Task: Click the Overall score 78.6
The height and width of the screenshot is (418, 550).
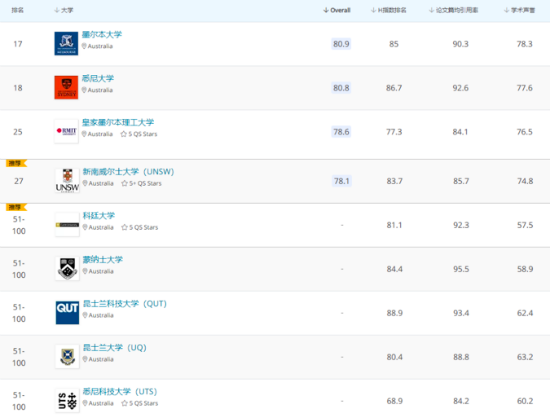Action: [x=341, y=132]
